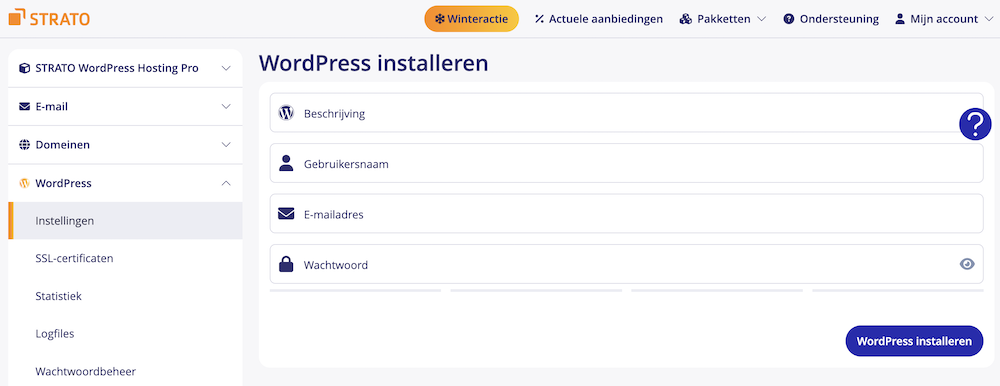
Task: Click the user icon in Gebruikersnaam field
Action: [x=286, y=163]
